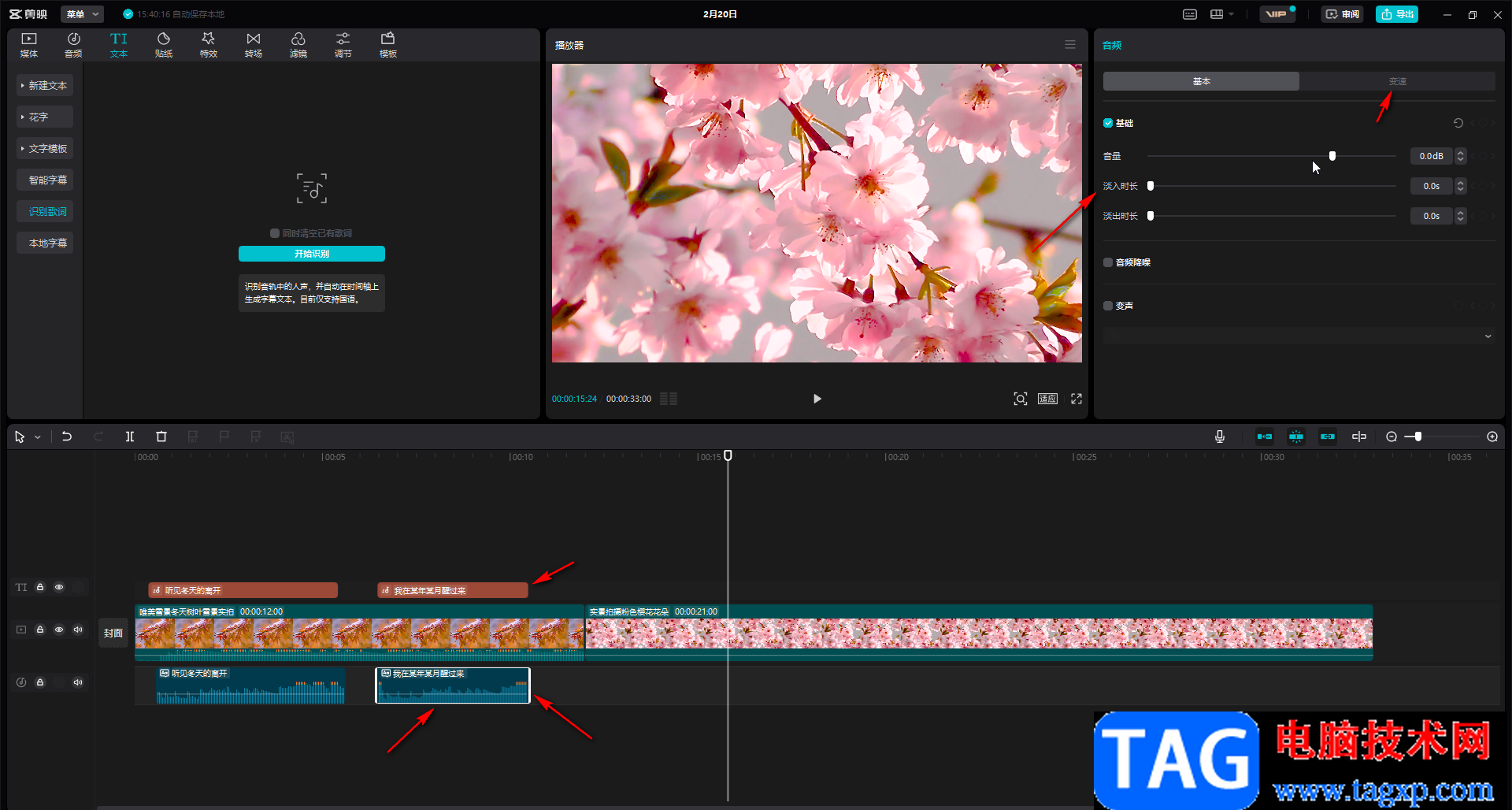The width and height of the screenshot is (1512, 810).
Task: Adjust the 音量 value stepper
Action: (1461, 156)
